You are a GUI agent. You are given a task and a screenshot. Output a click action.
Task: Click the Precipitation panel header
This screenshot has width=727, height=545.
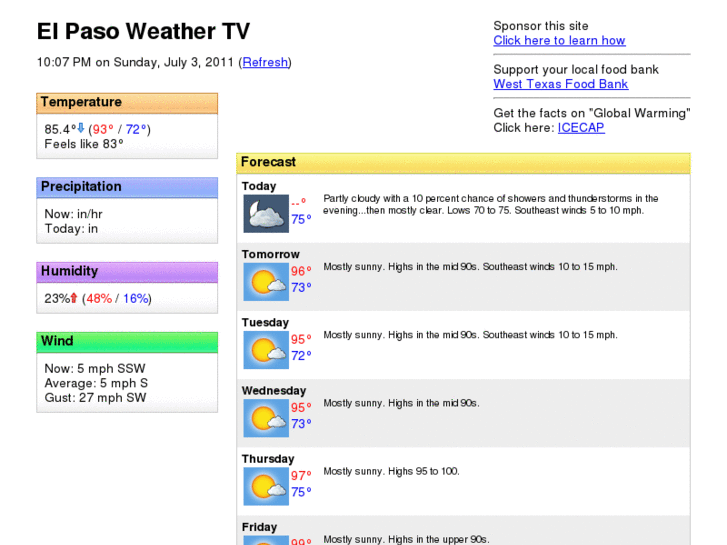127,187
